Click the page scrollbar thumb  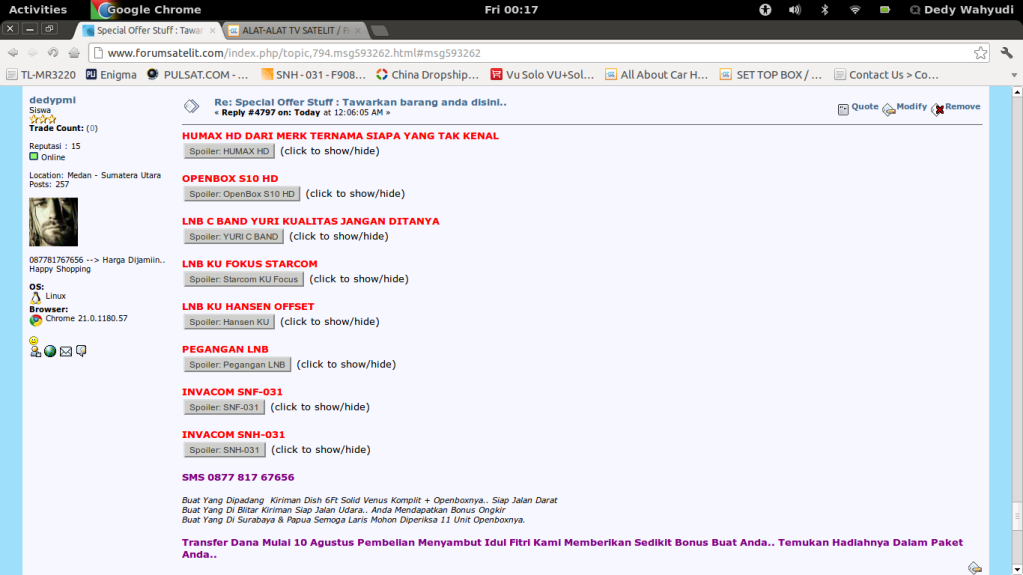[1016, 517]
